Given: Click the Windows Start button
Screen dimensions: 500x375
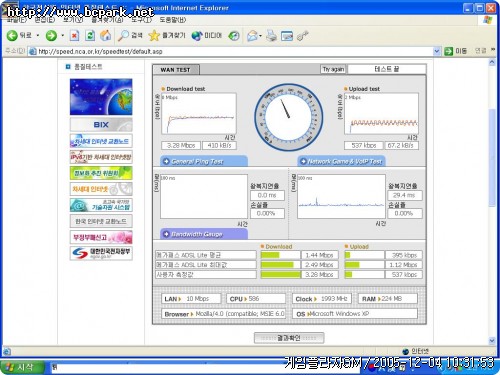Looking at the screenshot, I should tap(22, 367).
